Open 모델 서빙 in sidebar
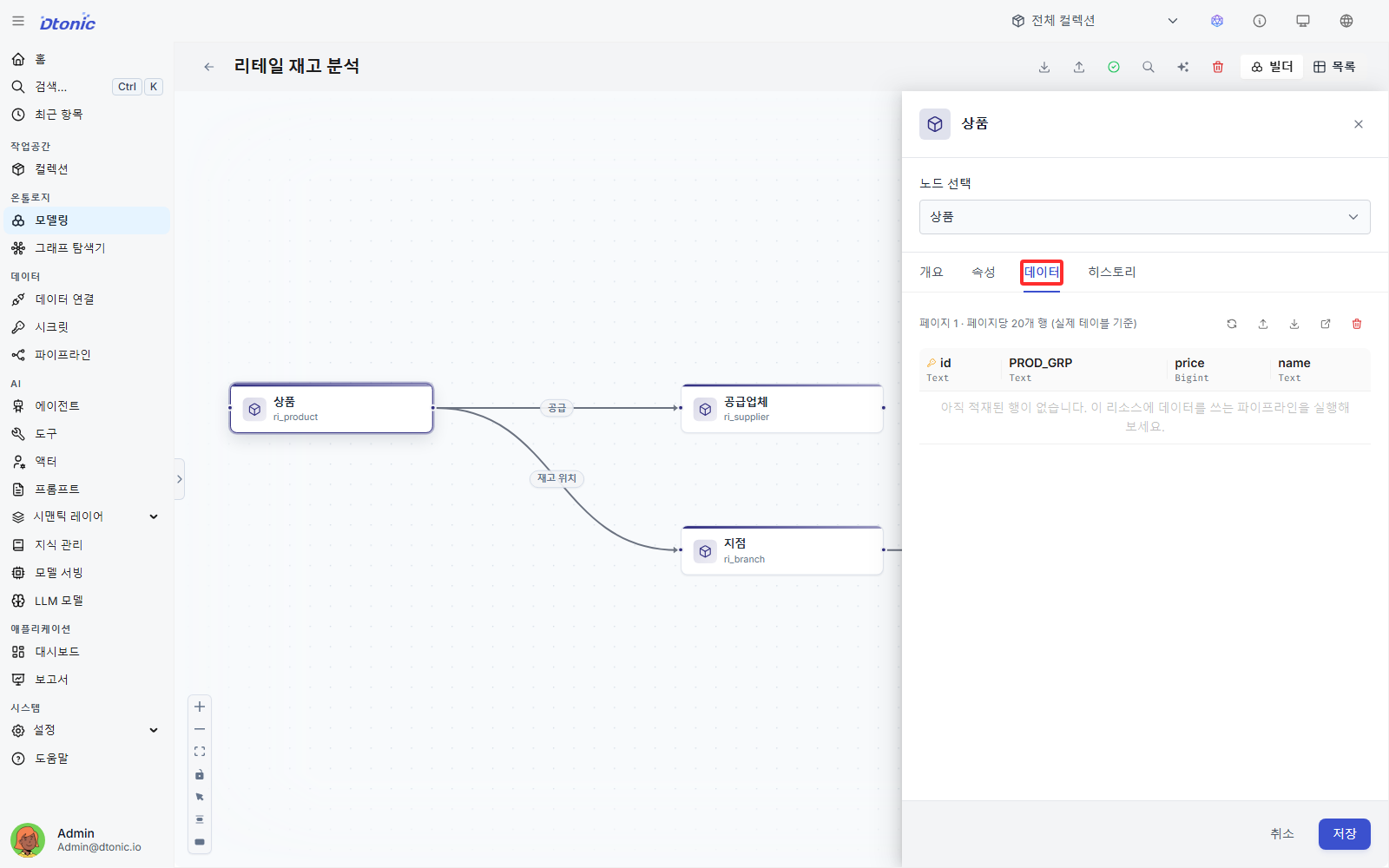This screenshot has width=1389, height=868. click(87, 573)
